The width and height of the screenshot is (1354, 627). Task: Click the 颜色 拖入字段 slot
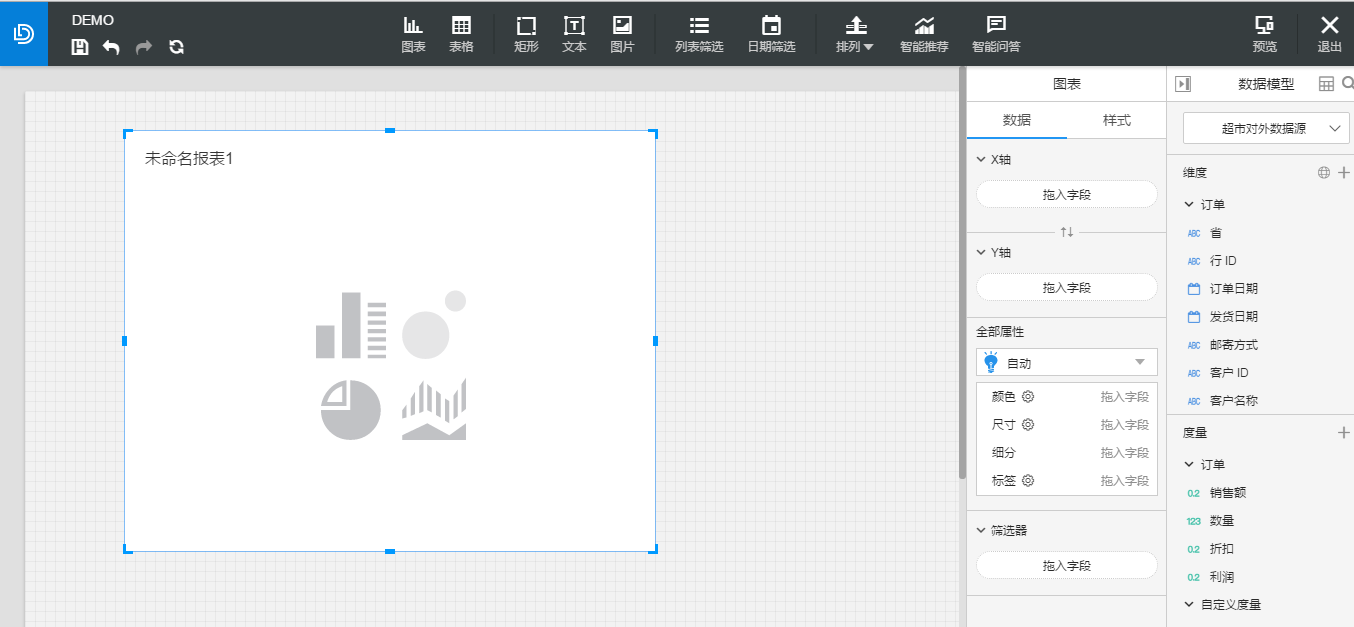[x=1125, y=397]
